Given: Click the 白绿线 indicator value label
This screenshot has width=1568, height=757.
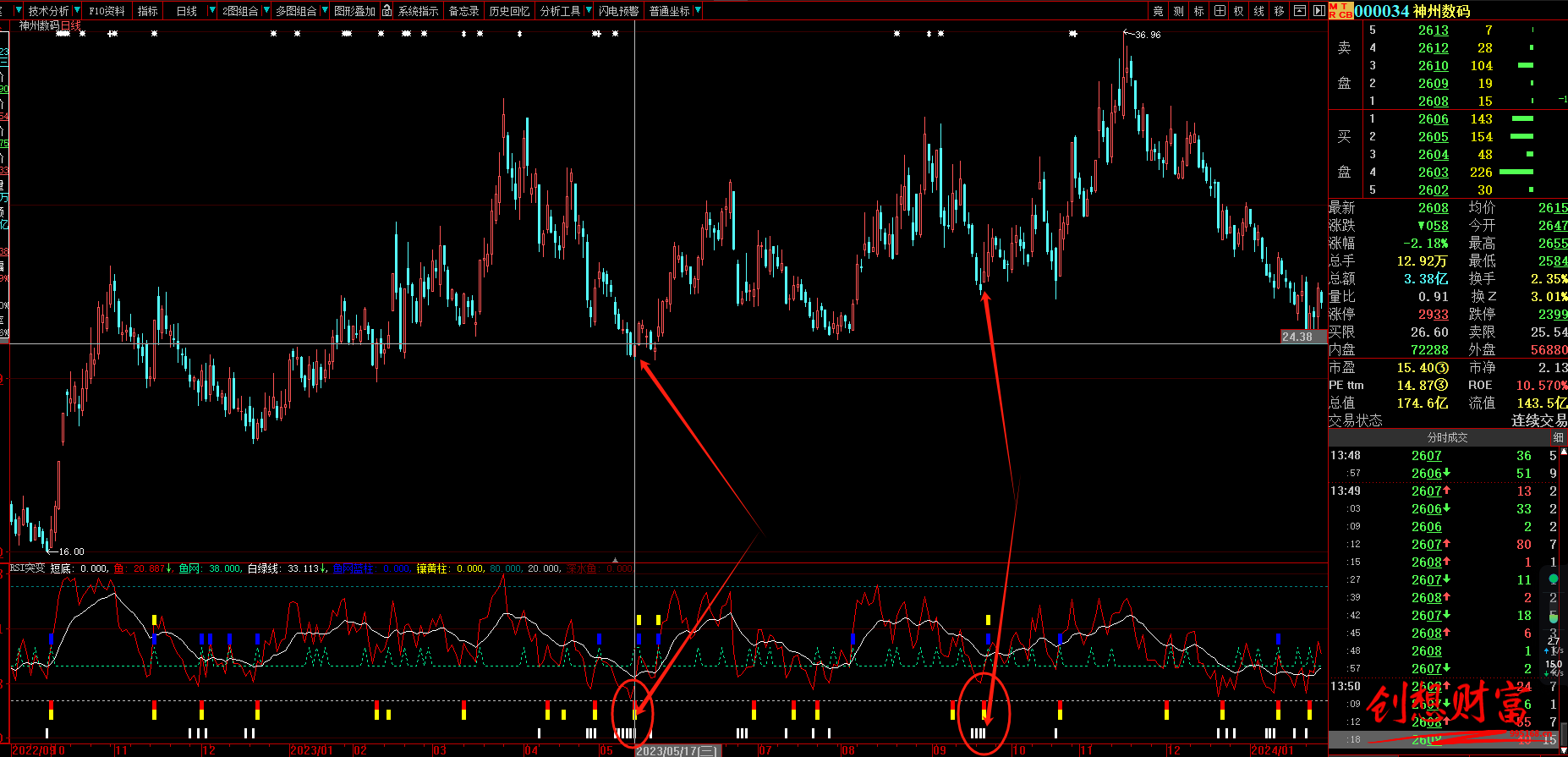Looking at the screenshot, I should click(x=286, y=568).
